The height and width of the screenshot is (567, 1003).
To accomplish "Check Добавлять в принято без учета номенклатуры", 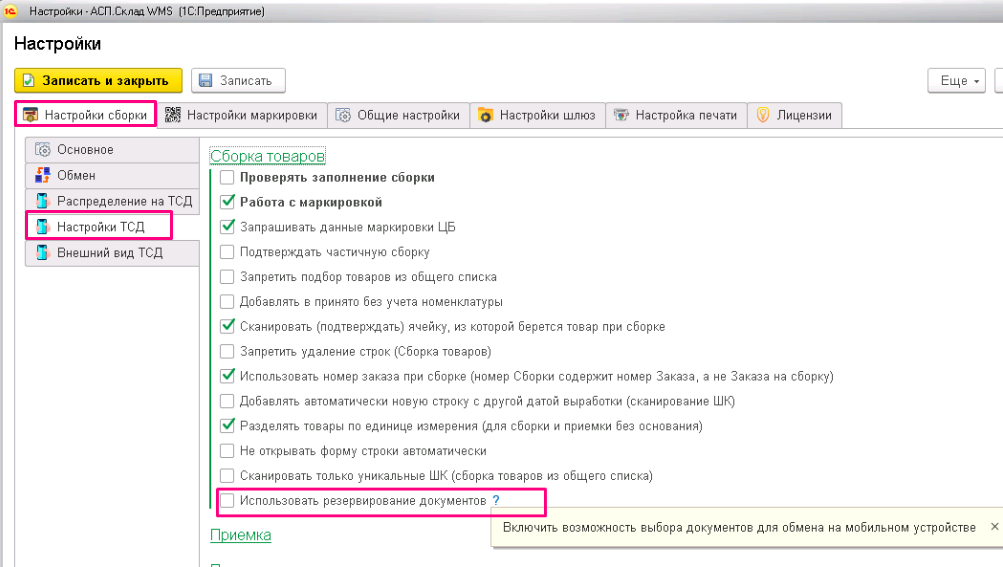I will pos(227,301).
